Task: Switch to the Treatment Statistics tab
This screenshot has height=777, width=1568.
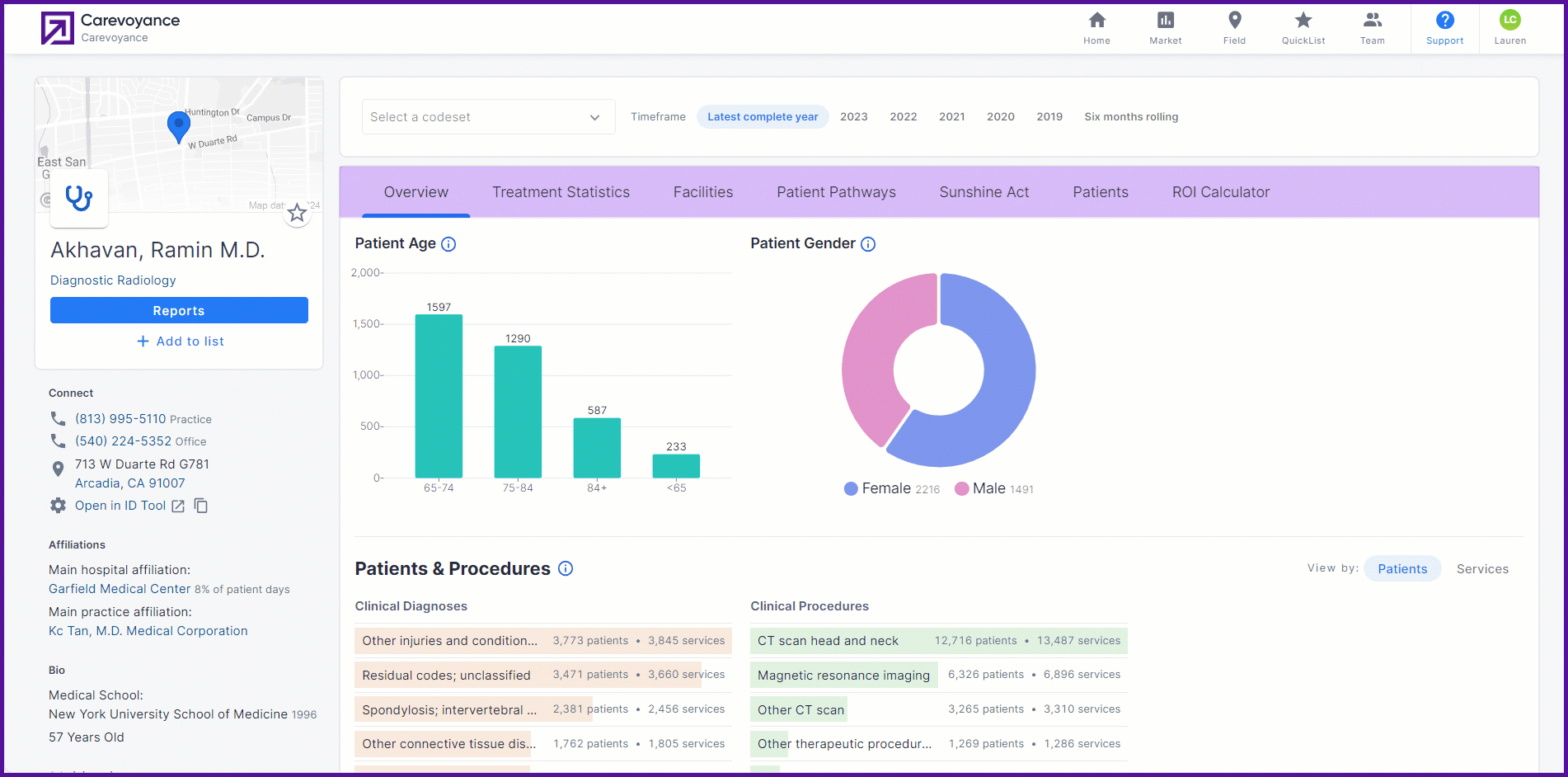Action: tap(561, 192)
